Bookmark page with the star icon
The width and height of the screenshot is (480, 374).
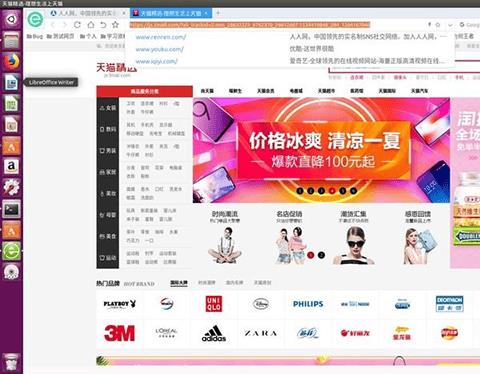pyautogui.click(x=115, y=24)
